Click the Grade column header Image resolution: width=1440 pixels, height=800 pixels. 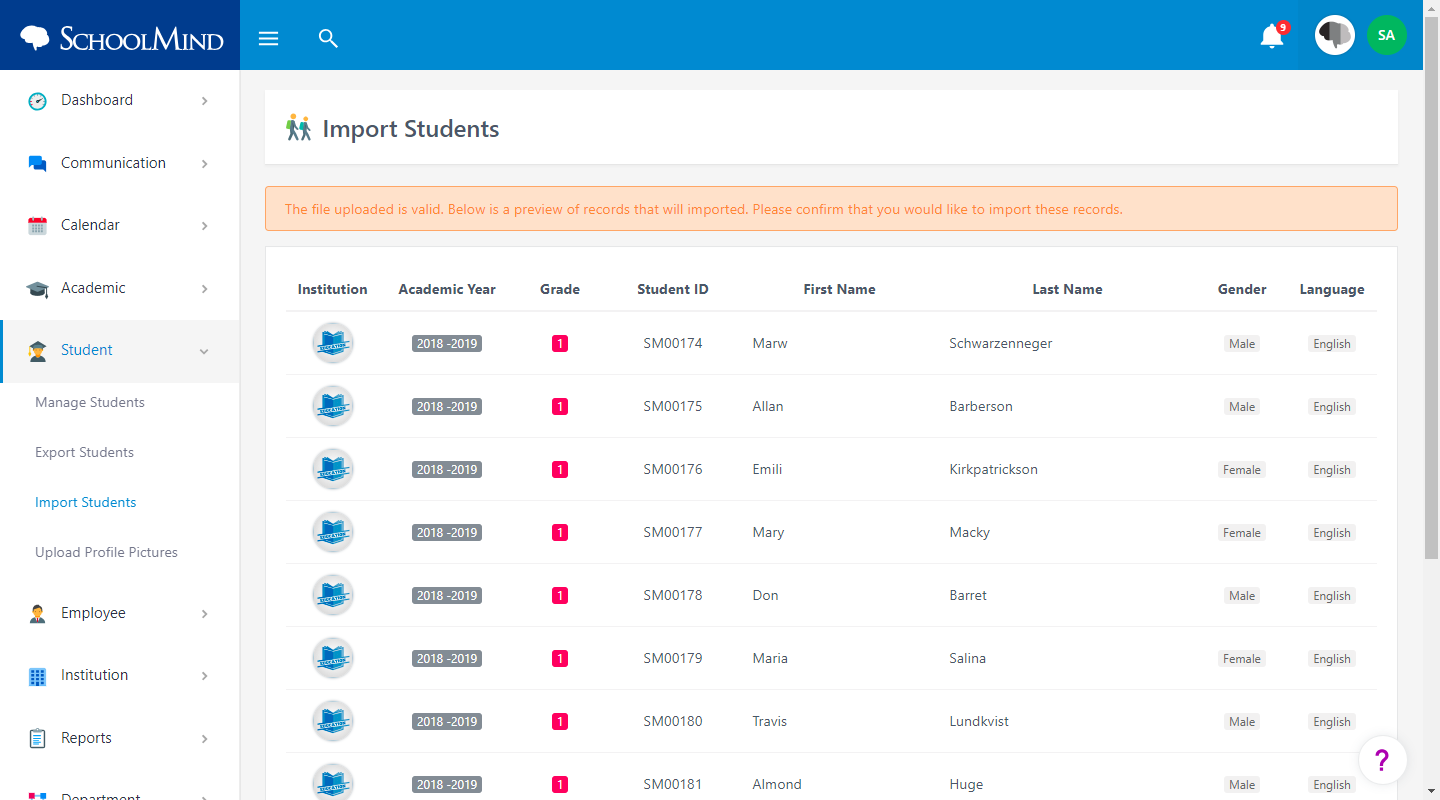[x=560, y=289]
